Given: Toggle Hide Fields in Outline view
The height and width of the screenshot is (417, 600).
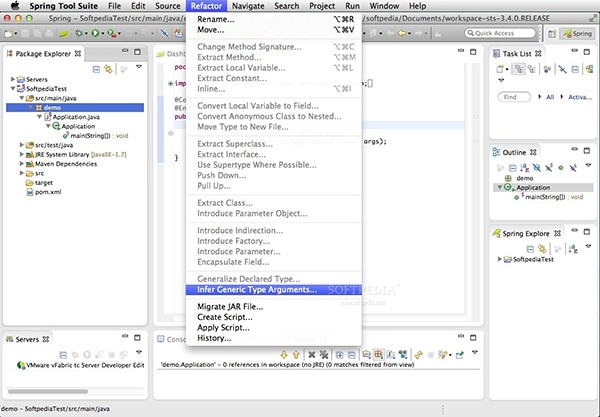Looking at the screenshot, I should (x=536, y=168).
